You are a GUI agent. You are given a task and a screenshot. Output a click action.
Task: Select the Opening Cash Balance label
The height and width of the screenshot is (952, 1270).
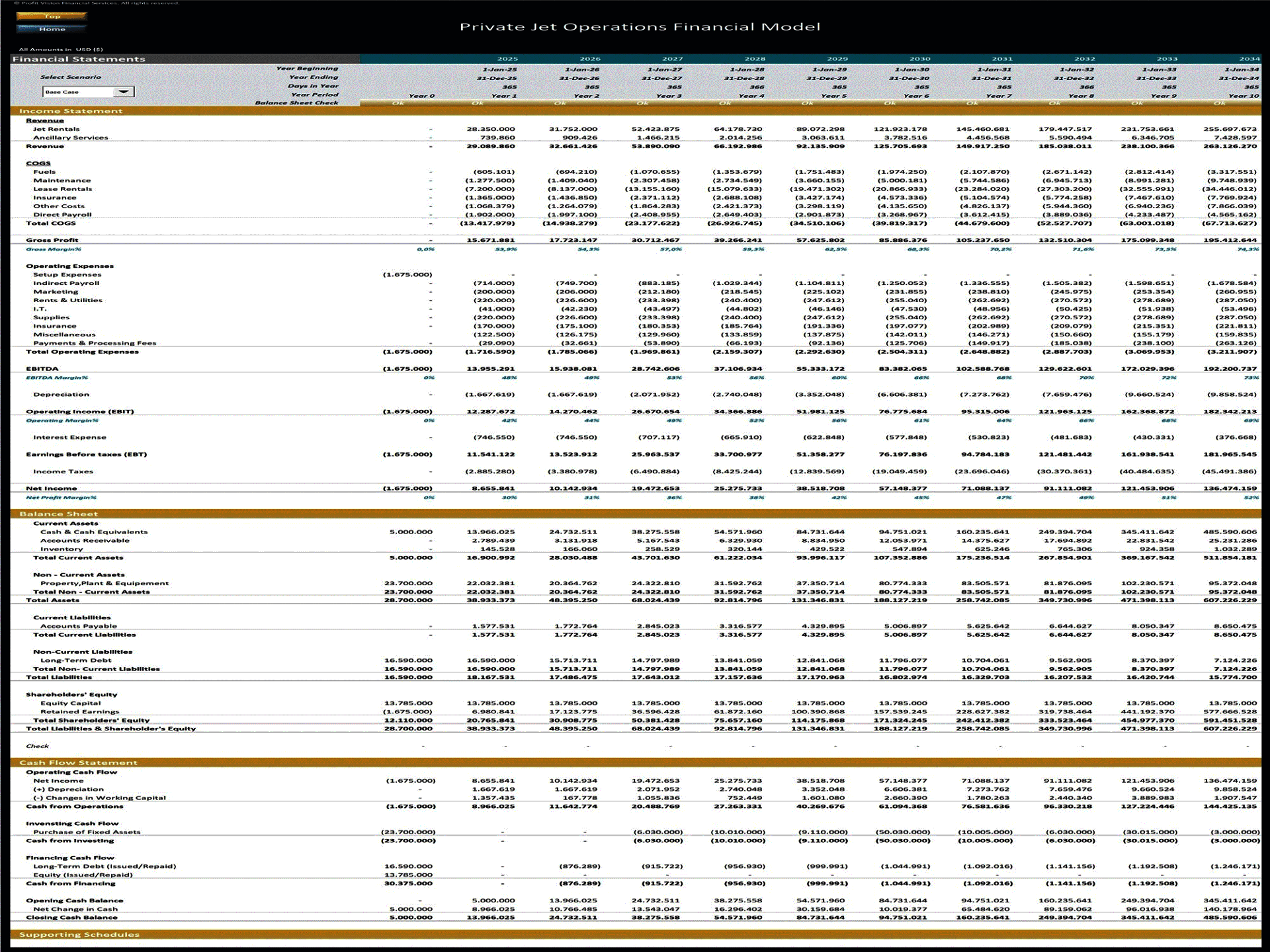click(75, 900)
